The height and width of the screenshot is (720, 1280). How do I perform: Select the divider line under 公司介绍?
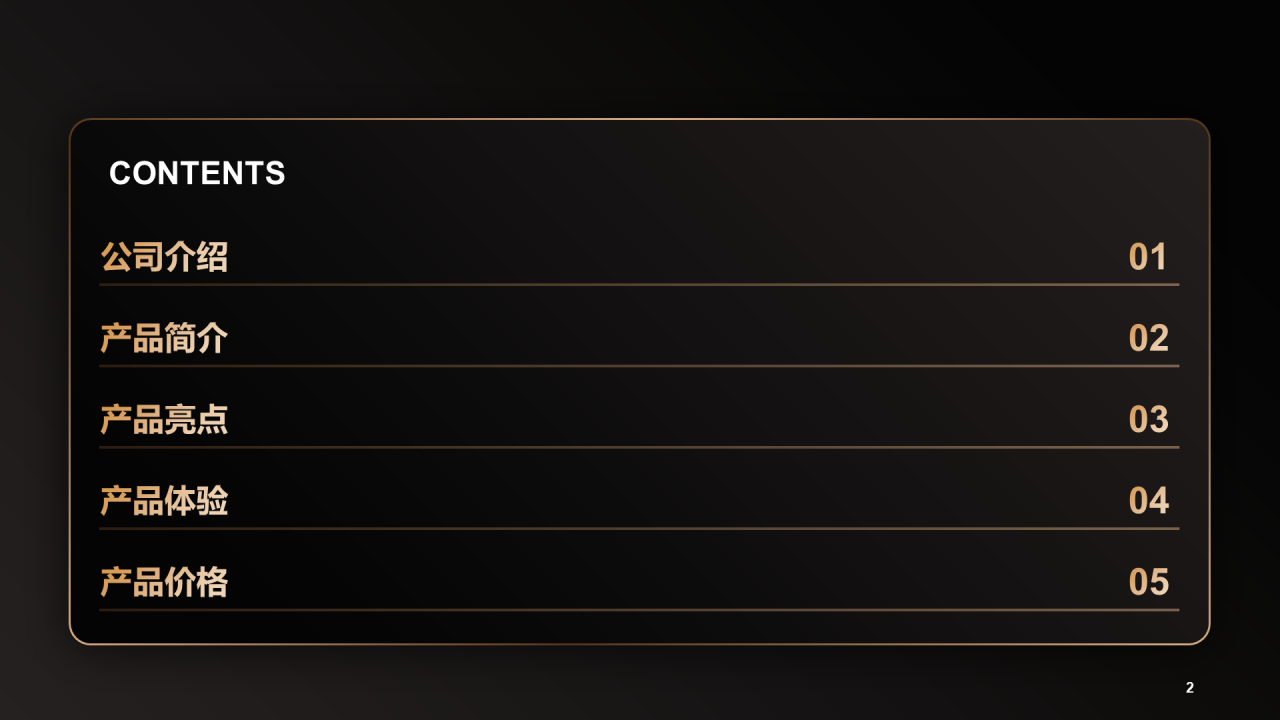(639, 285)
